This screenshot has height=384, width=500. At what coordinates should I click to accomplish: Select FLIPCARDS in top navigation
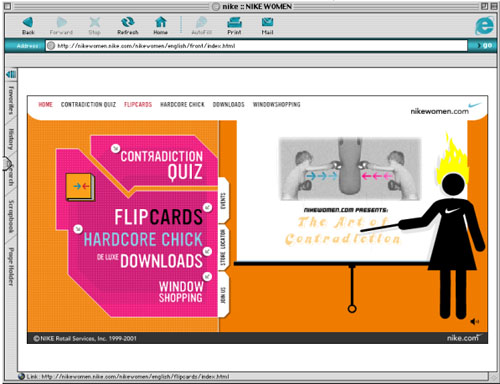[x=138, y=104]
